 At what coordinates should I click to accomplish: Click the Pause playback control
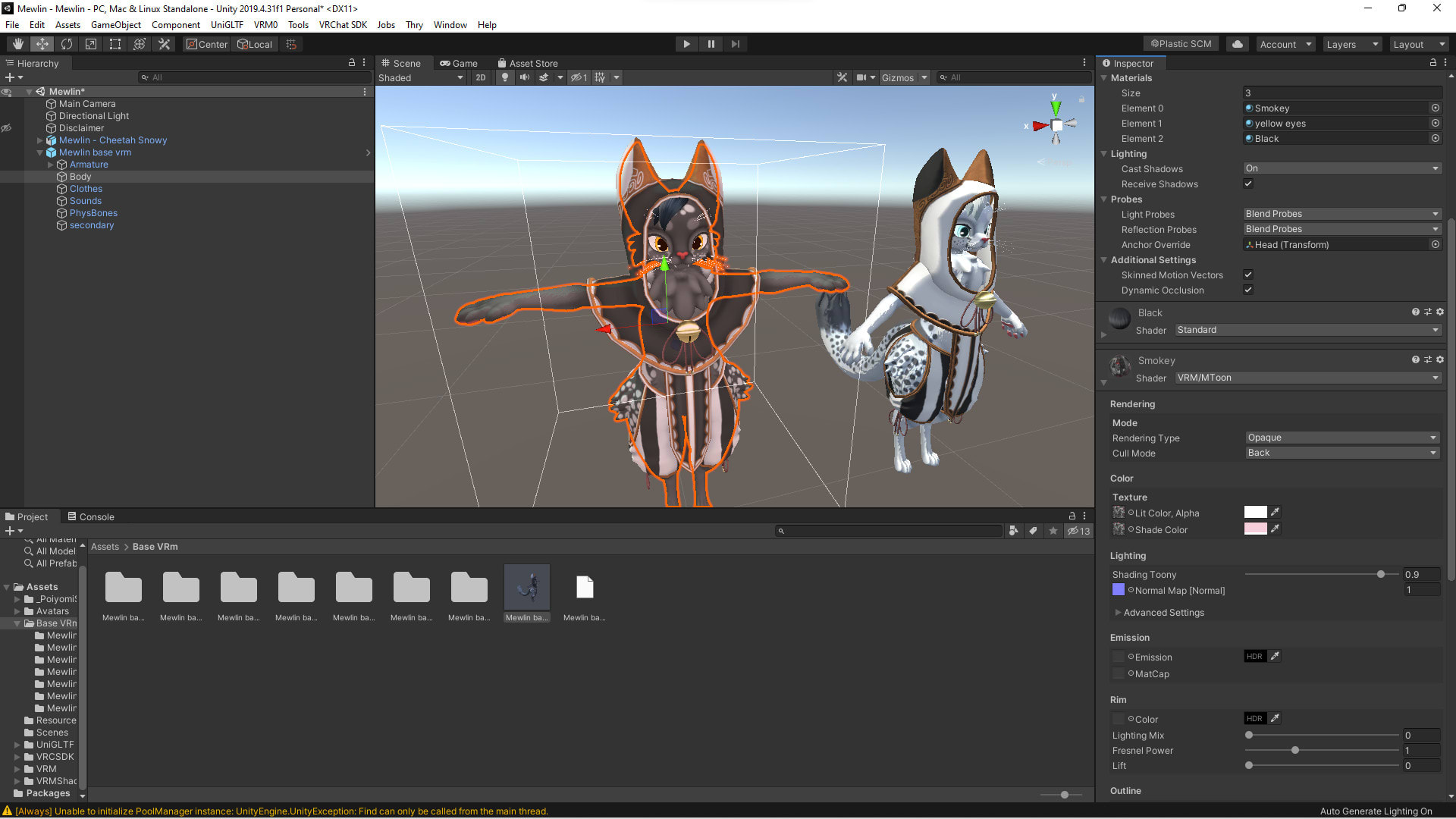[711, 44]
